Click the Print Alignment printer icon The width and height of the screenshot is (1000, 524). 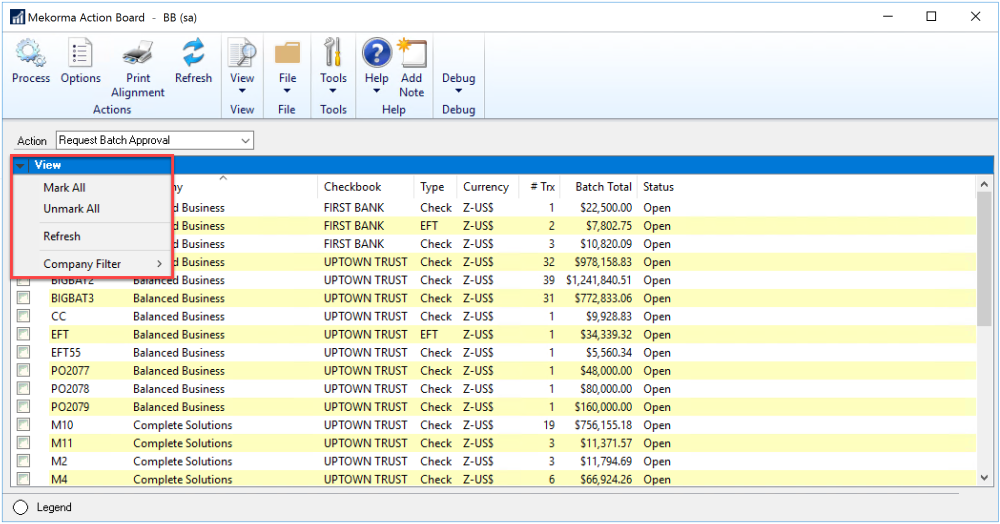(138, 53)
